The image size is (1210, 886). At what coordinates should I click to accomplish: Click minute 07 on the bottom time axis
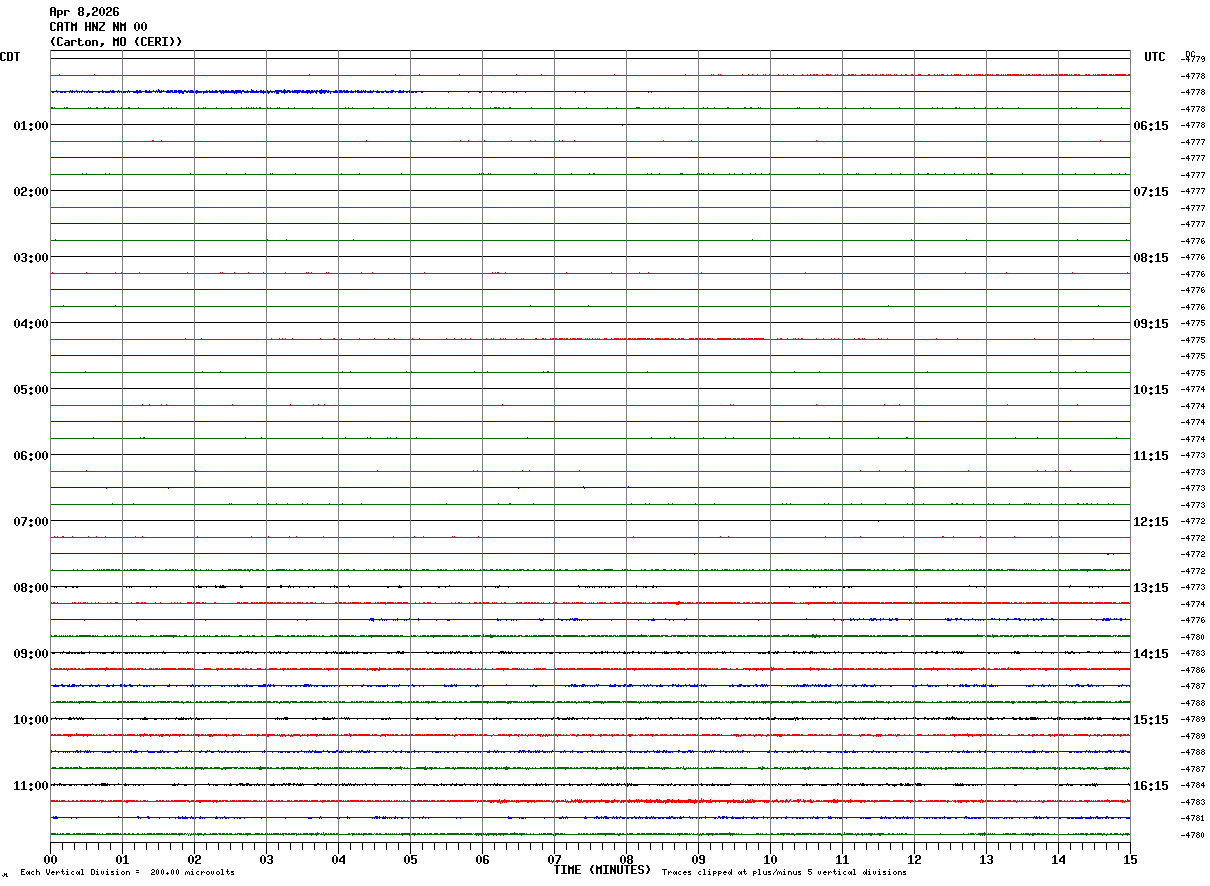point(554,859)
